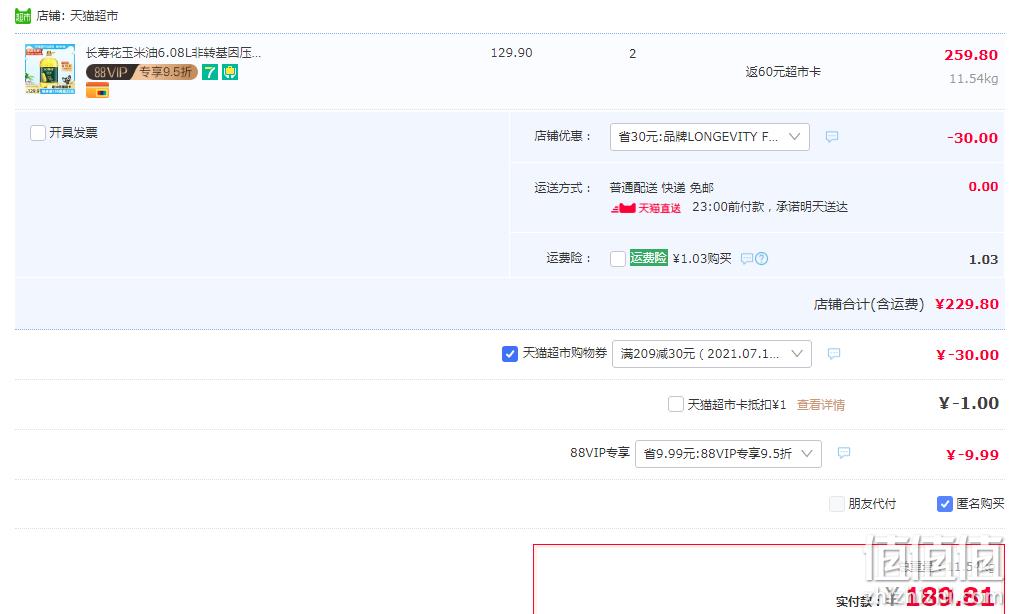The width and height of the screenshot is (1013, 614).
Task: Click the question mark help icon for 运费险
Action: (x=762, y=259)
